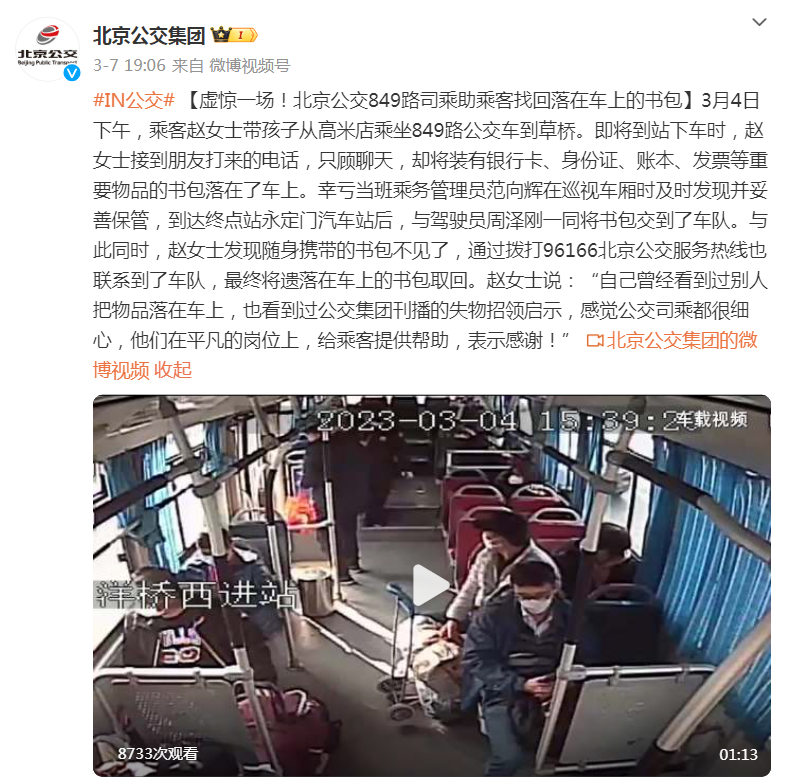Open the #IN公交# hashtag topic
The image size is (787, 782).
click(x=134, y=100)
